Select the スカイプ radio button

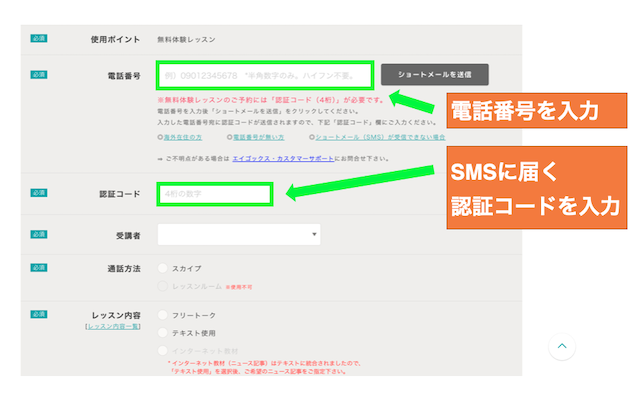162,268
